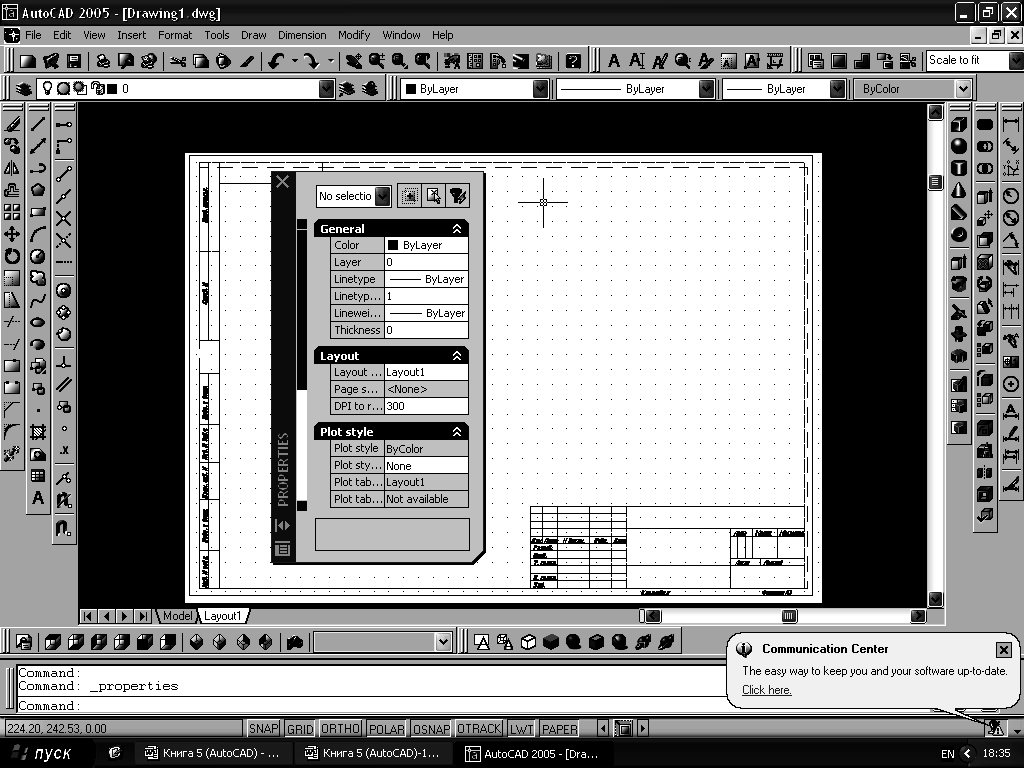
Task: Open the color ByLayer dropdown
Action: point(540,88)
